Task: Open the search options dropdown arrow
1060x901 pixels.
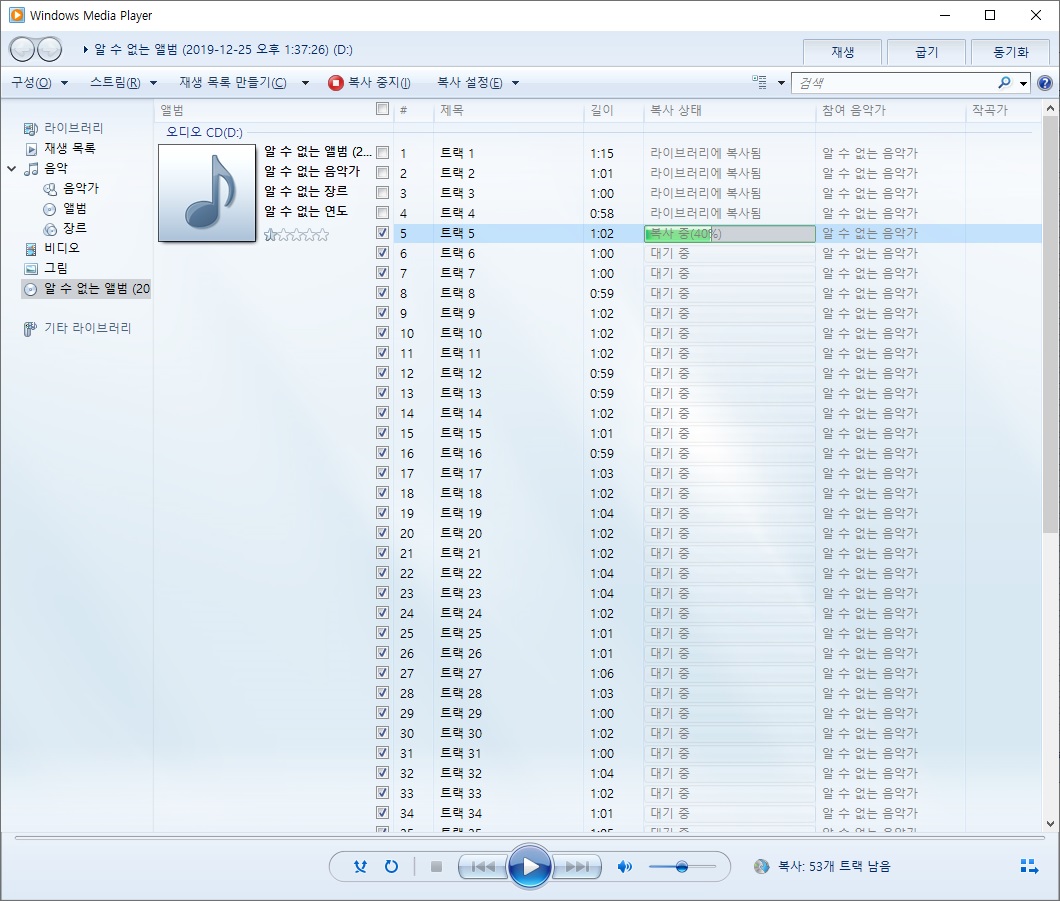Action: point(1023,83)
